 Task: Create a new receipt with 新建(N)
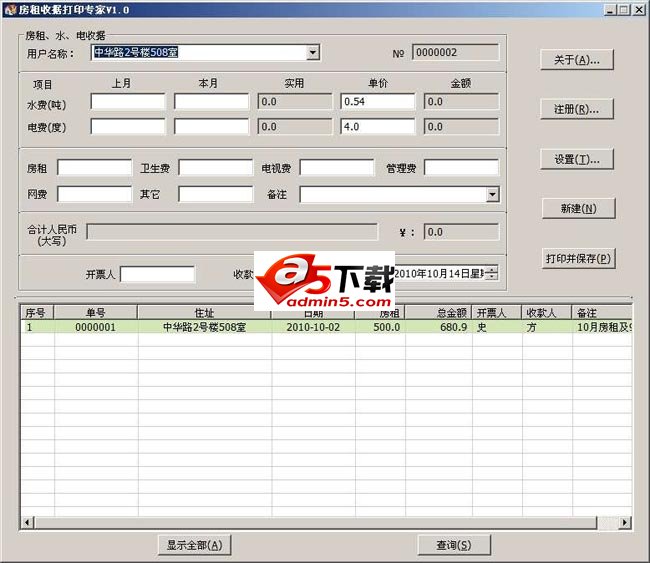pos(578,208)
